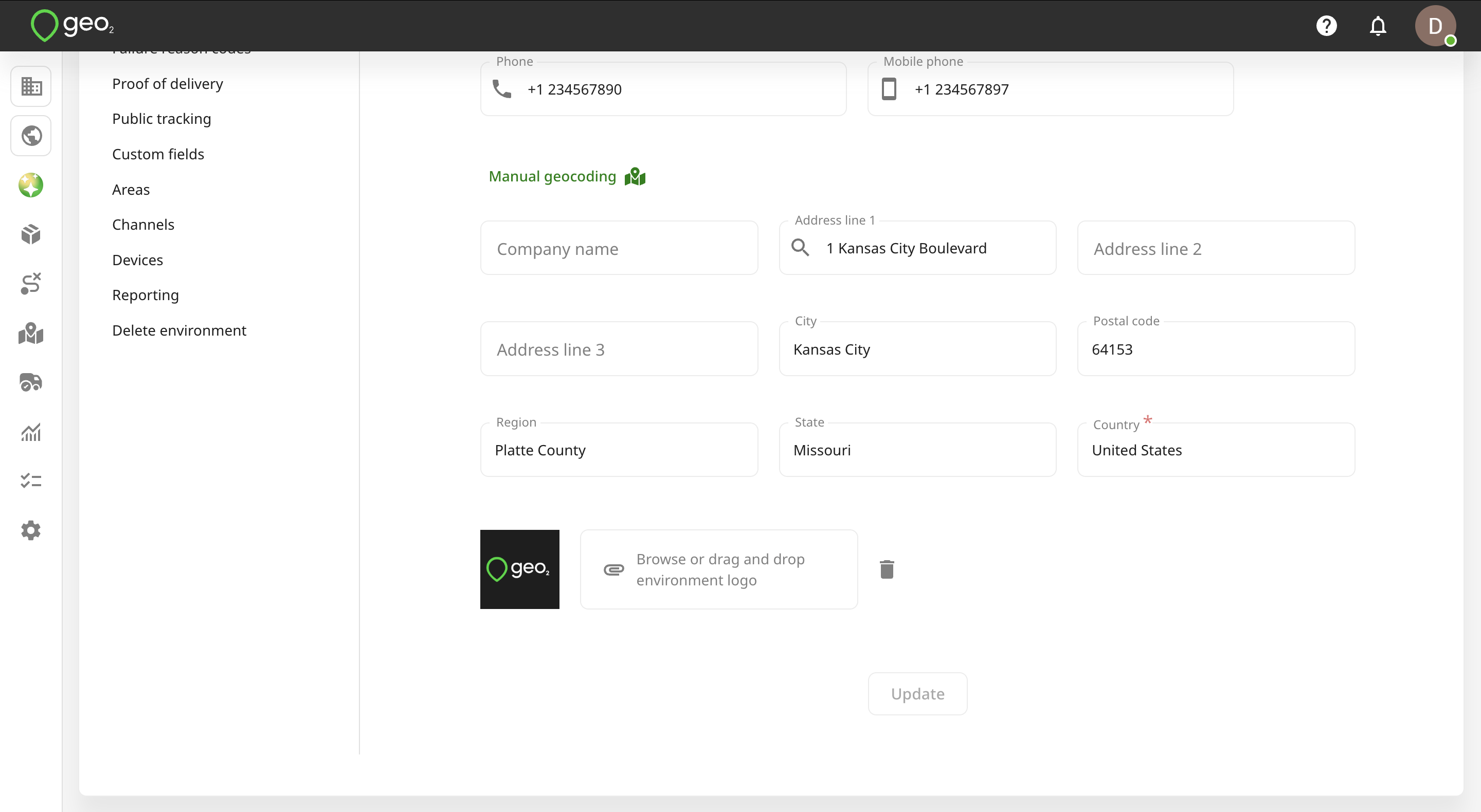Click the geo2 logo thumbnail
Screen dimensions: 1481x812
(x=520, y=569)
